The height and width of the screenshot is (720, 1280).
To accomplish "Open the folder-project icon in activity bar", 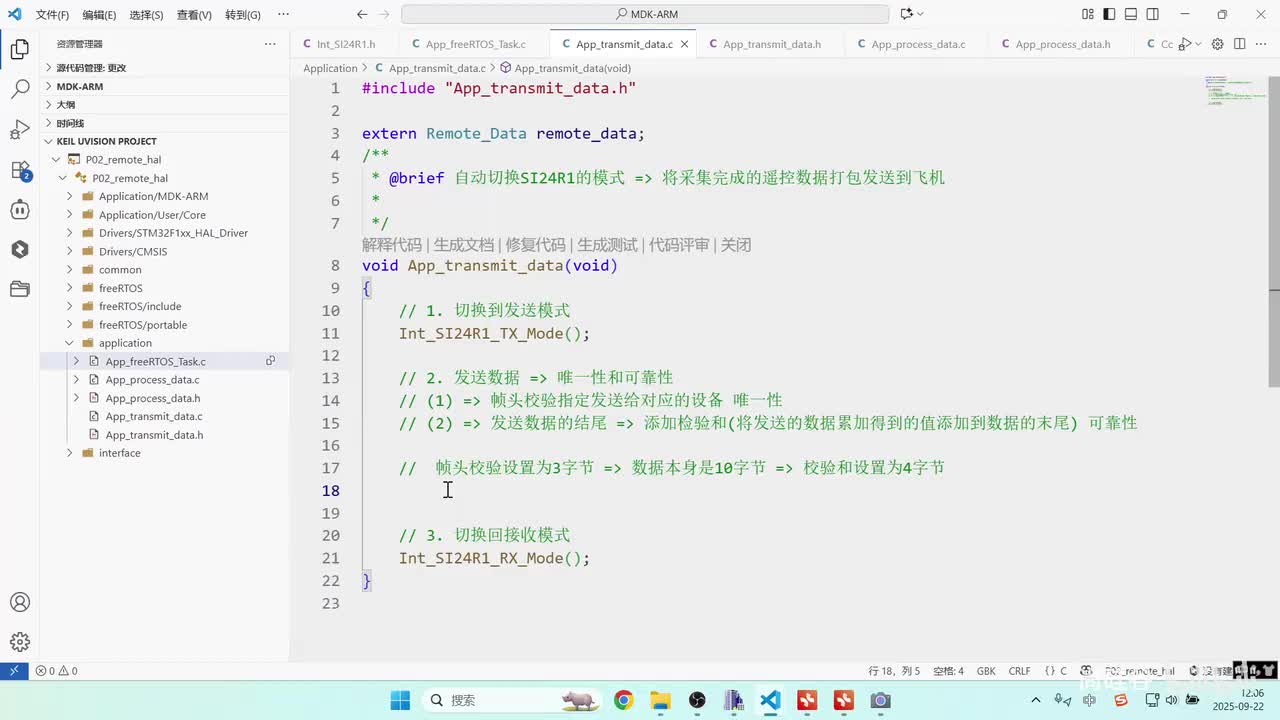I will point(19,289).
